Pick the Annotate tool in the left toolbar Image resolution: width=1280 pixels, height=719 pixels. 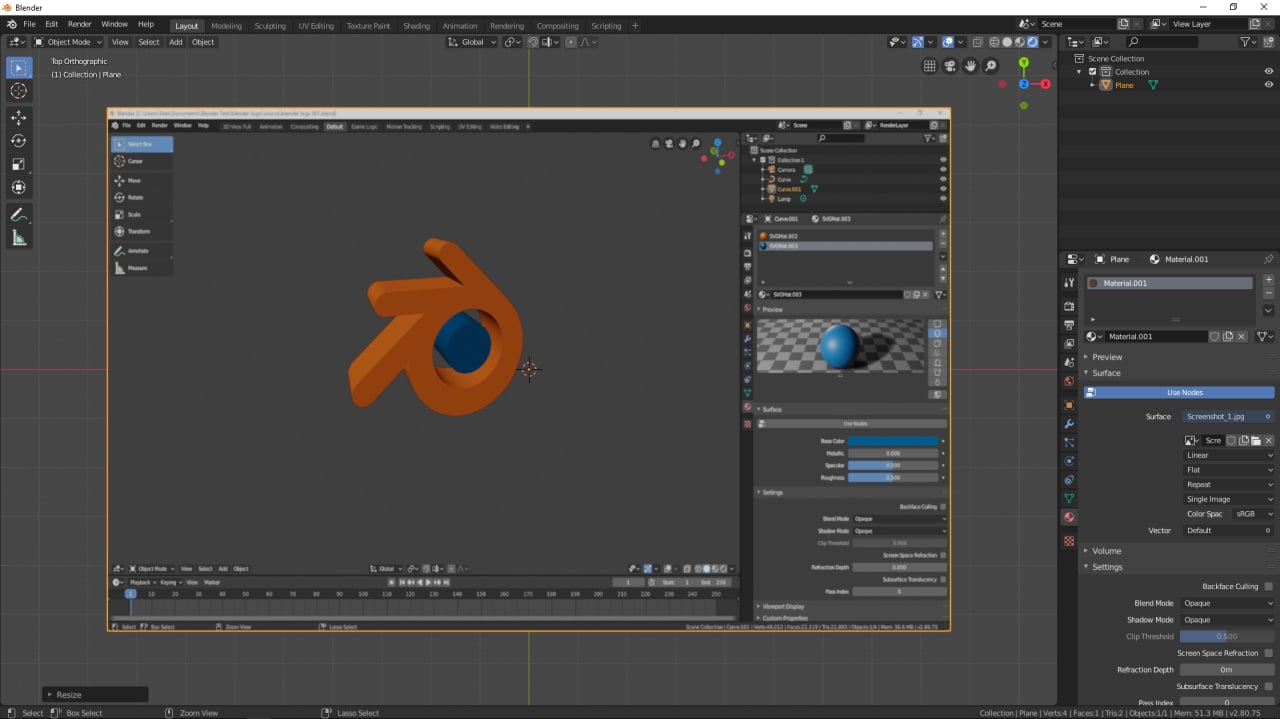point(19,214)
